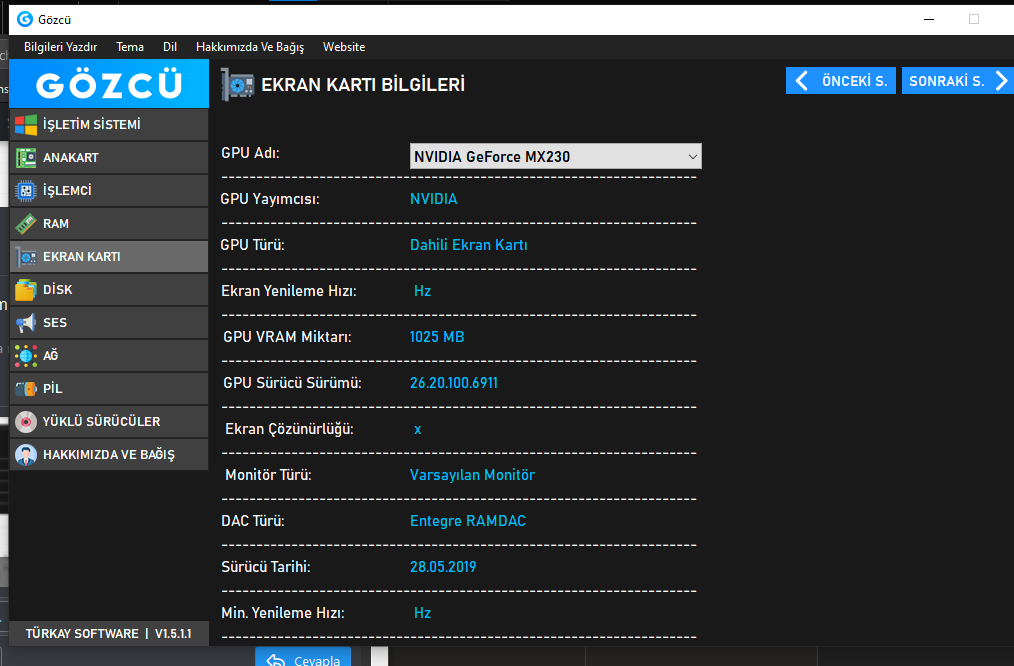Click the Ekran Çözünürlüğü label
1014x666 pixels.
coord(289,429)
